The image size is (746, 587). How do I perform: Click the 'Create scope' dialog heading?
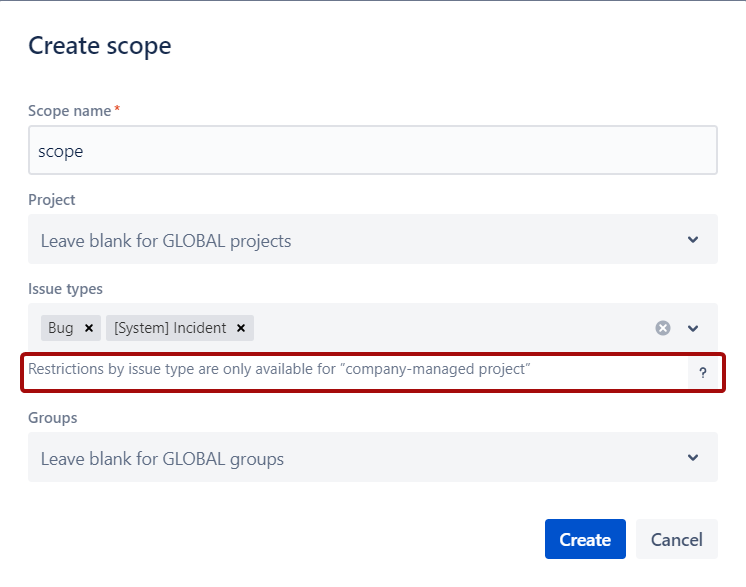[x=99, y=45]
